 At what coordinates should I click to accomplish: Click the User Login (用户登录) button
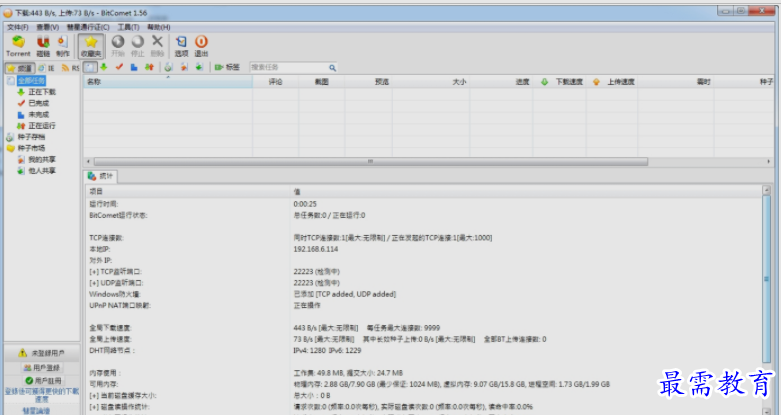40,367
